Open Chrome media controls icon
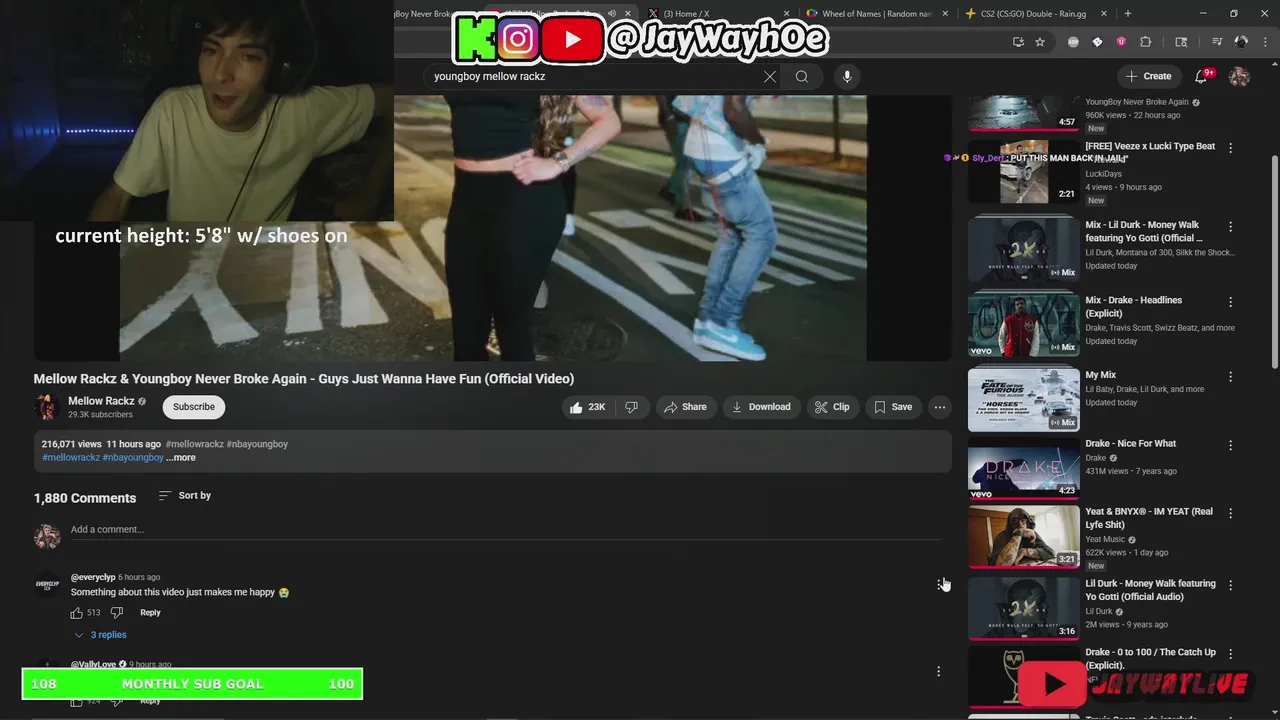The width and height of the screenshot is (1280, 720). point(1217,42)
